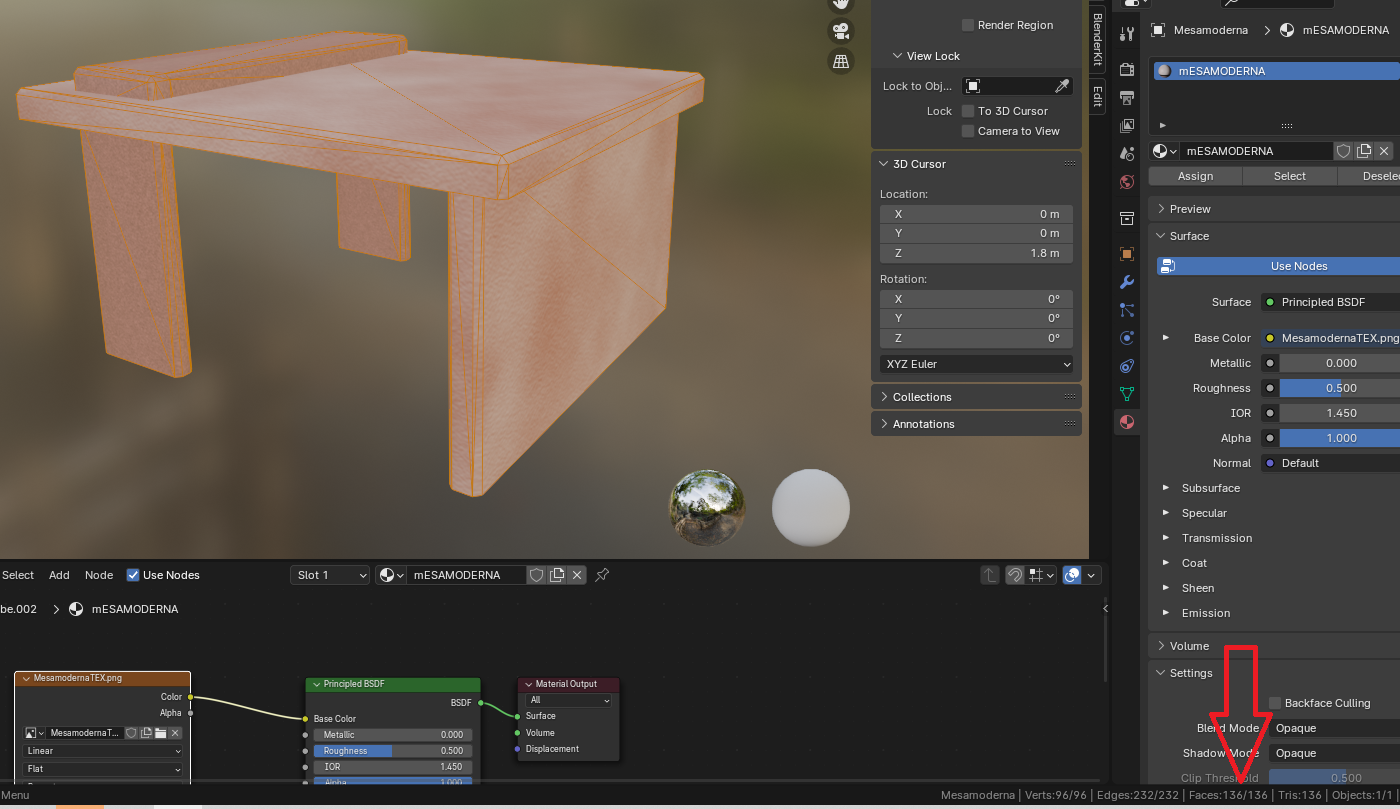
Task: Unlink material with X in Properties panel
Action: [1384, 151]
